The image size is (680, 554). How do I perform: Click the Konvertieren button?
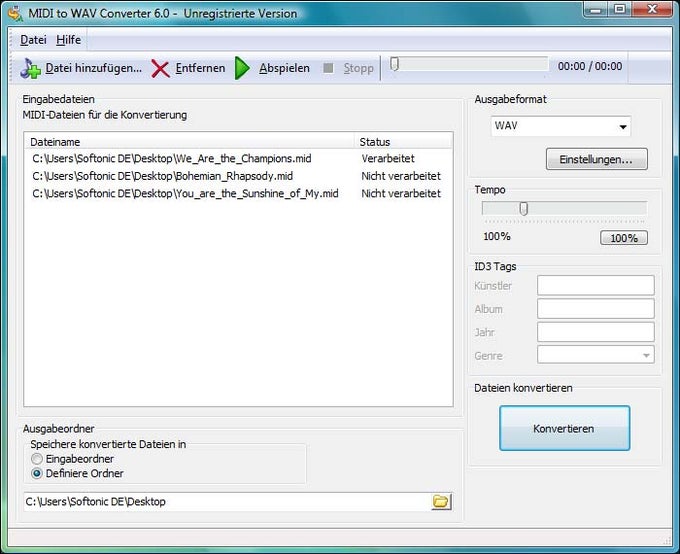coord(564,428)
